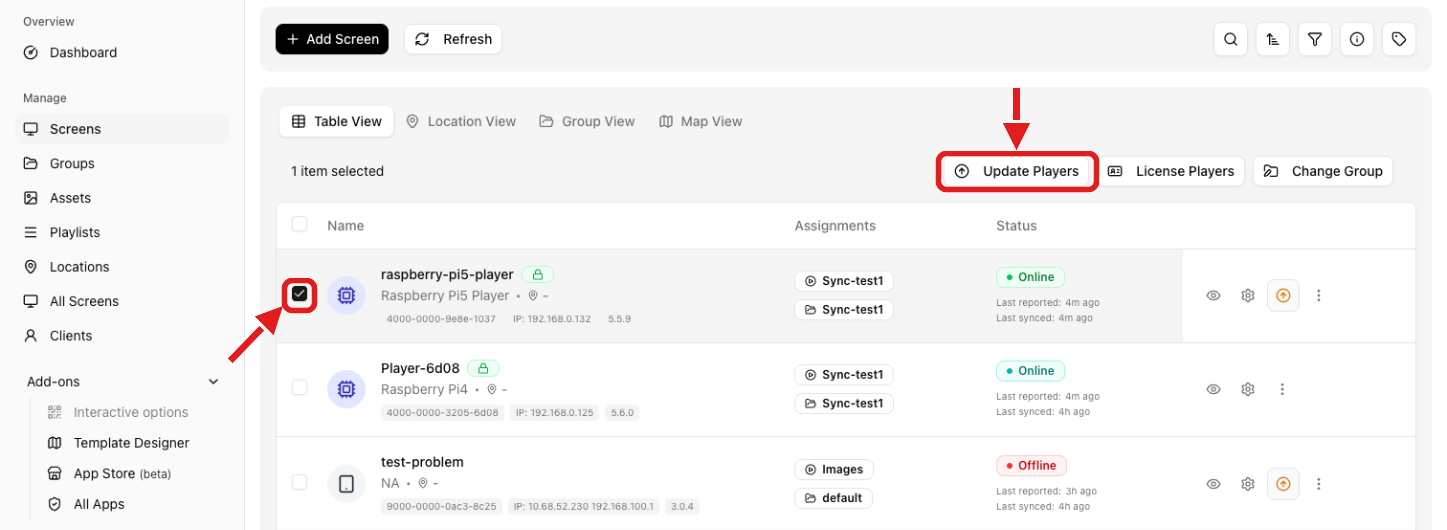This screenshot has height=530, width=1447.
Task: Open Assets in the sidebar
Action: [x=122, y=198]
